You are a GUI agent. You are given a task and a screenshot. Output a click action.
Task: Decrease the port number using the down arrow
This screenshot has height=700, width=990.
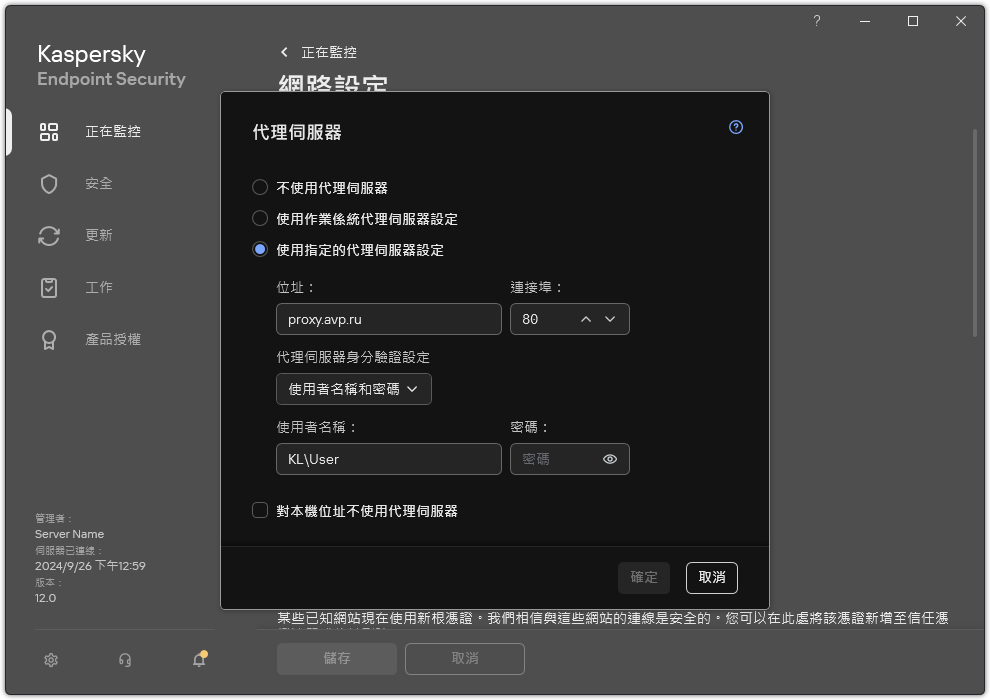coord(610,319)
